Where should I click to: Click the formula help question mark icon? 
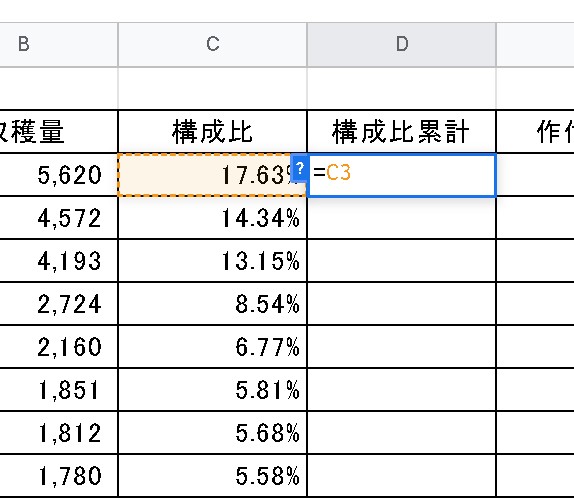pyautogui.click(x=299, y=168)
